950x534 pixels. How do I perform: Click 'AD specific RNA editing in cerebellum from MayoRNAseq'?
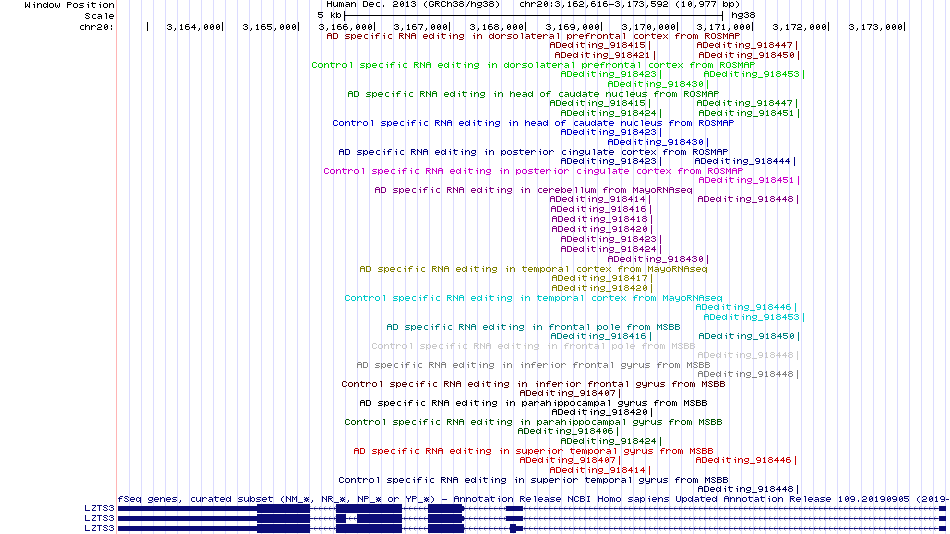533,190
